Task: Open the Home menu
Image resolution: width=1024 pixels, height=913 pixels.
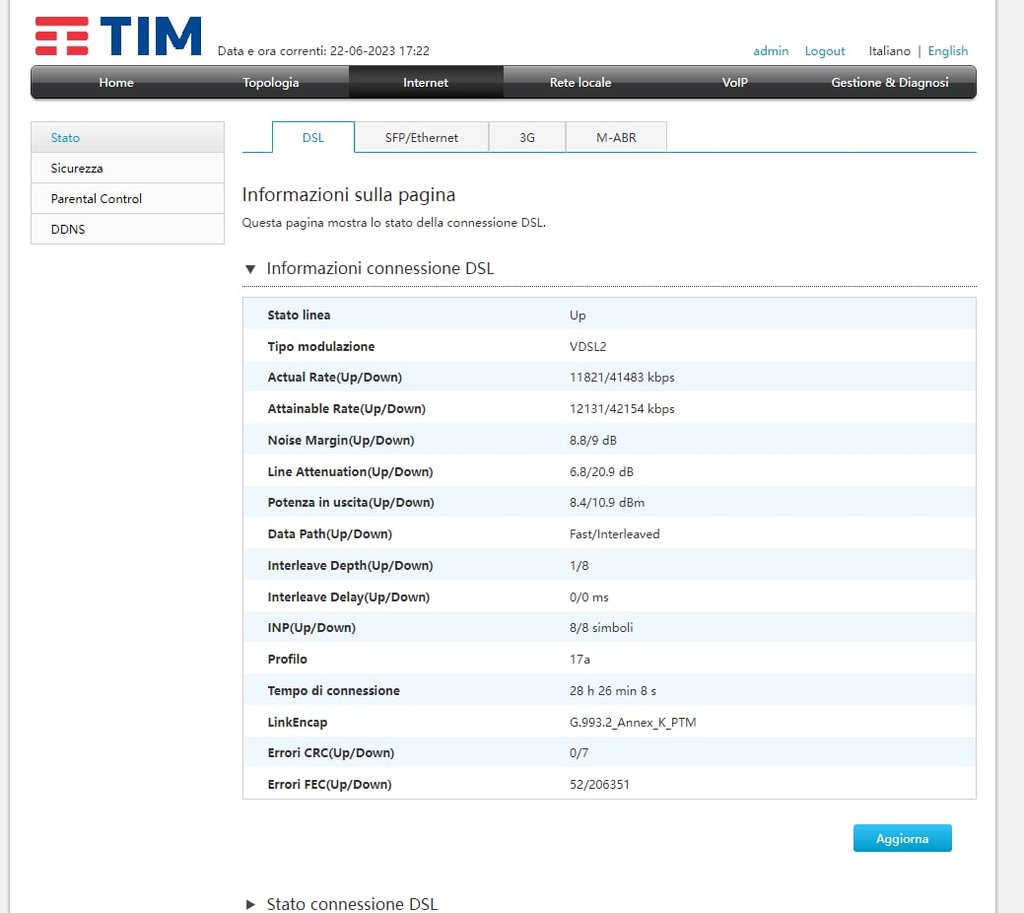Action: point(116,83)
